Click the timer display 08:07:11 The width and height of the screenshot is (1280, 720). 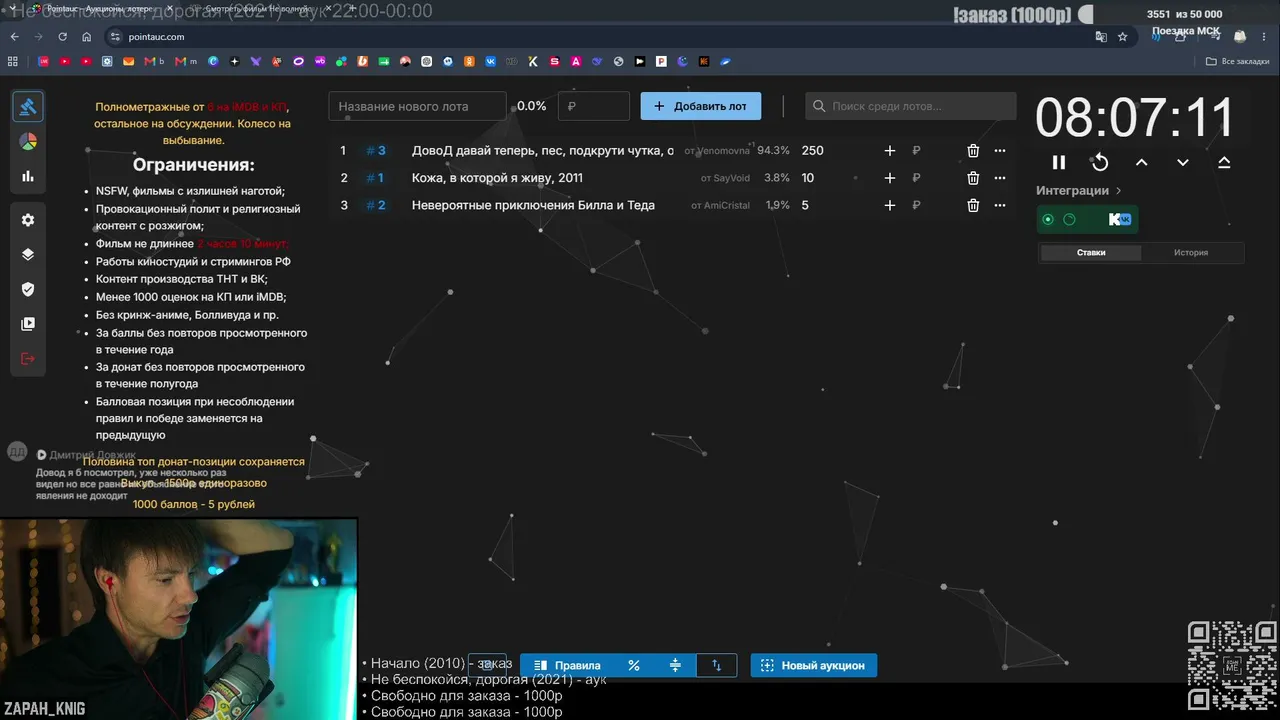tap(1135, 117)
